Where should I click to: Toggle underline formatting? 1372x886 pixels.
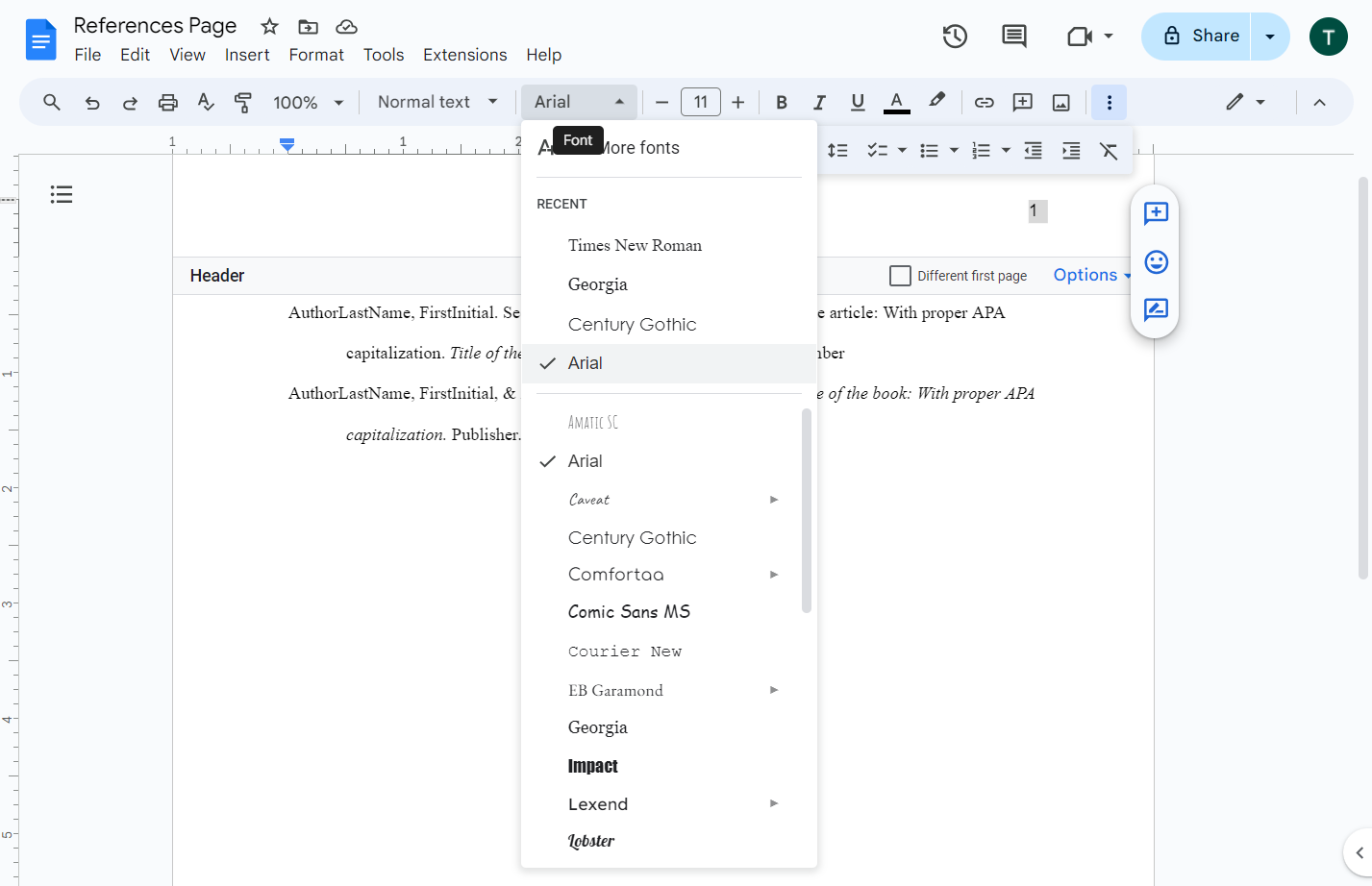pos(858,102)
